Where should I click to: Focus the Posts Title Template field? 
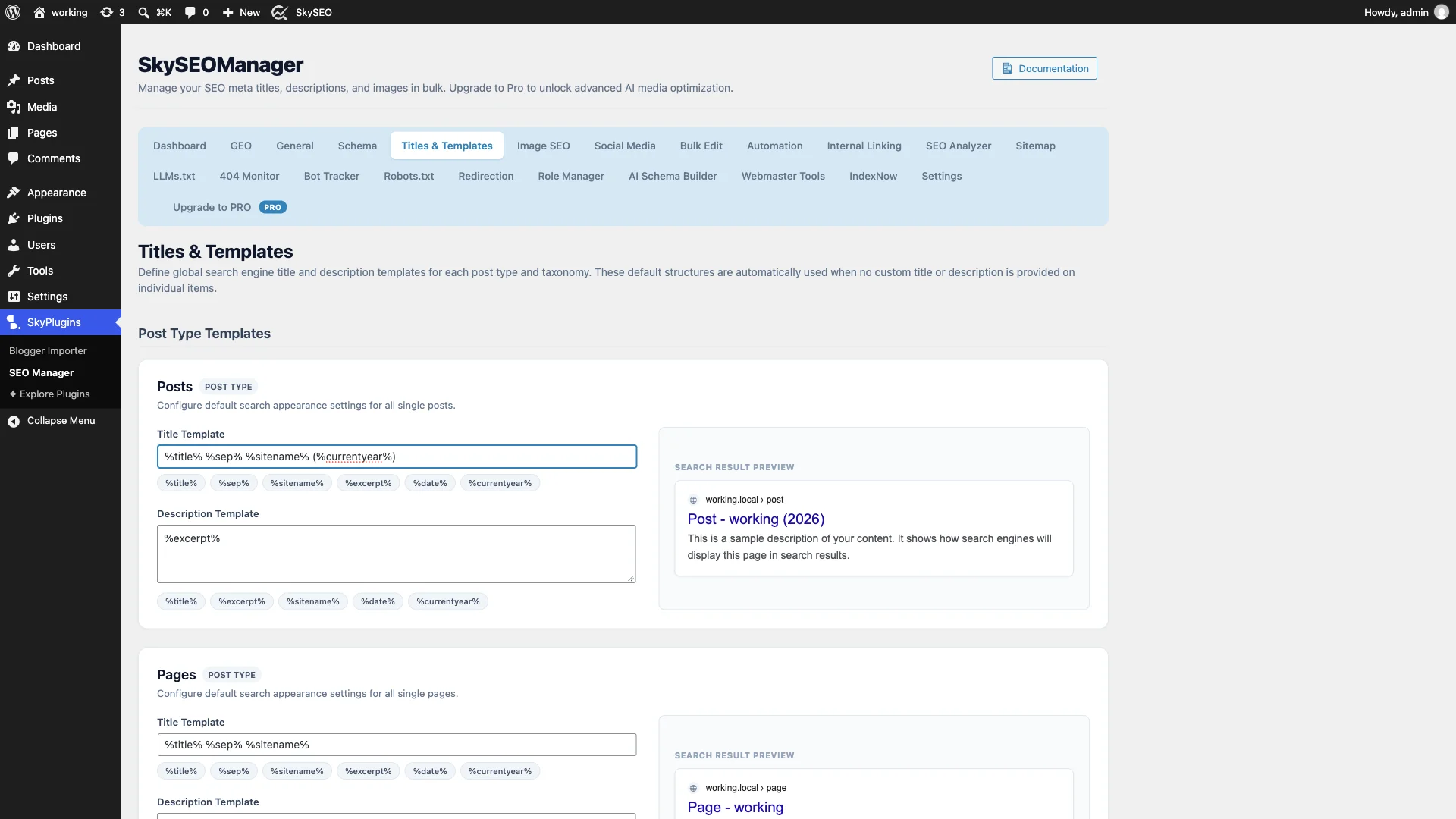pos(397,457)
